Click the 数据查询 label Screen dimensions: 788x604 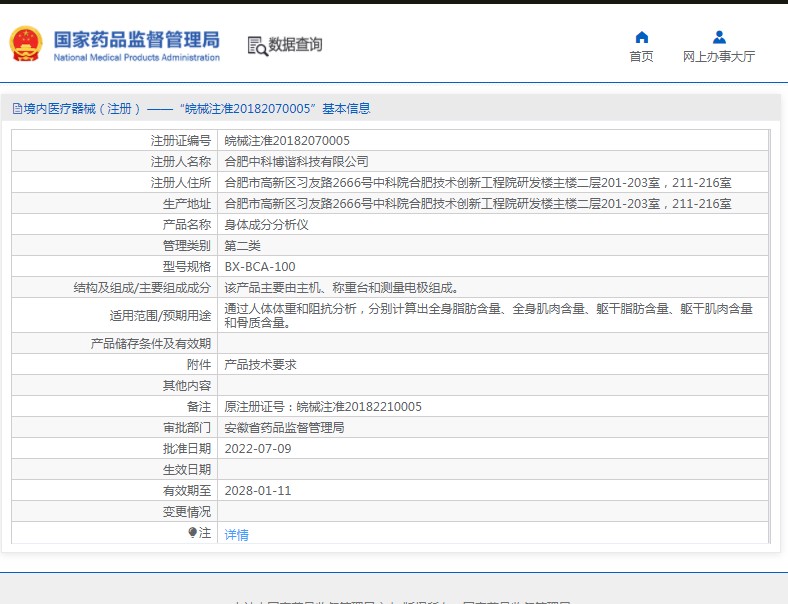tap(296, 44)
